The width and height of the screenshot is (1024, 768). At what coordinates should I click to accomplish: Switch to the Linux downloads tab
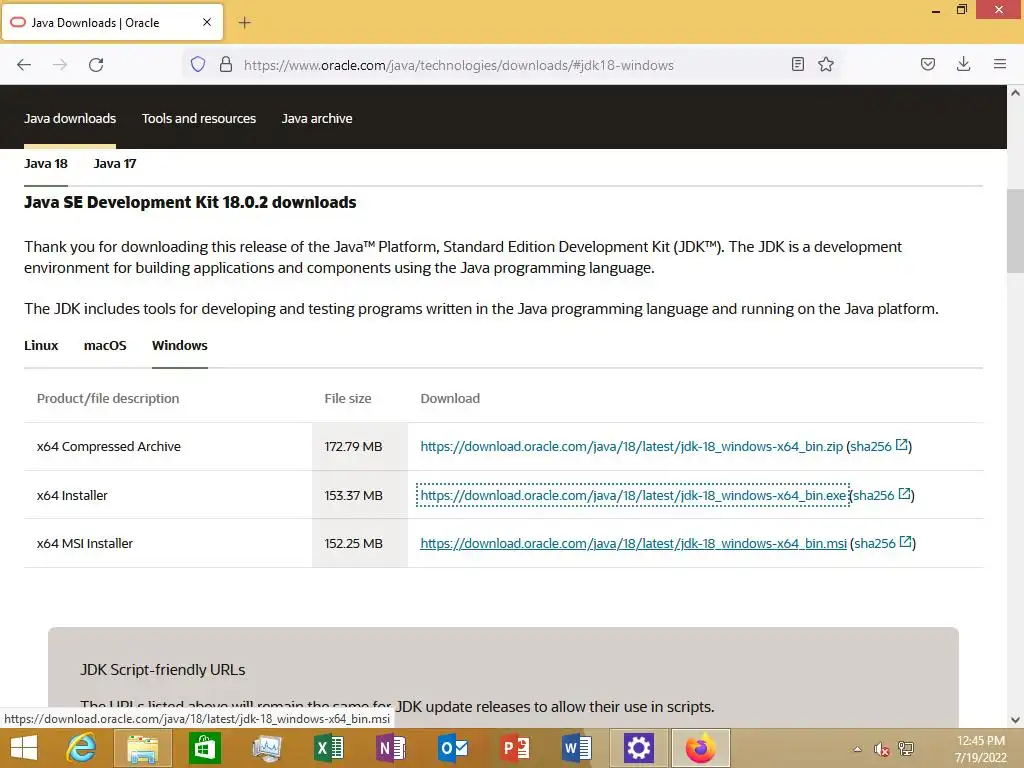(x=41, y=345)
